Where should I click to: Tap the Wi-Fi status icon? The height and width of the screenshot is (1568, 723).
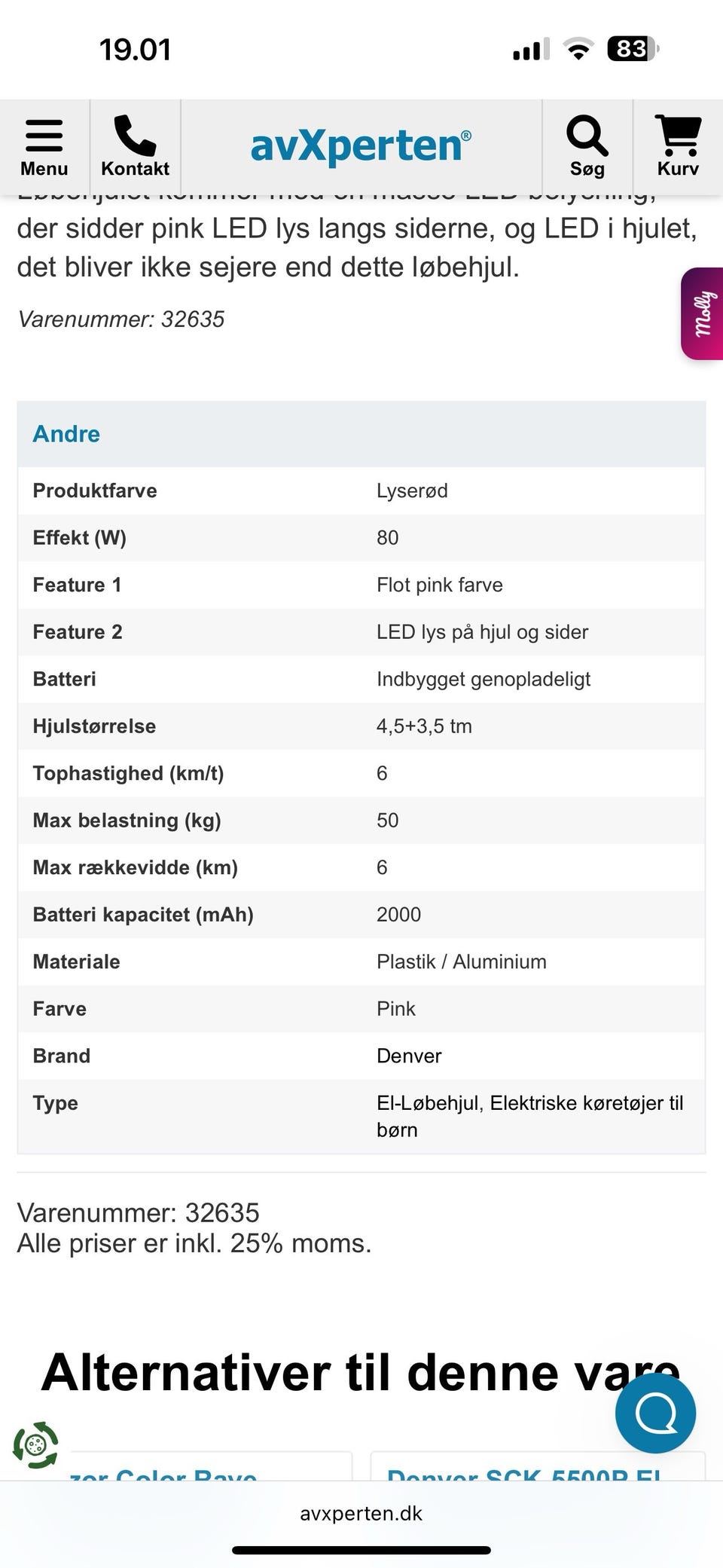pos(578,50)
